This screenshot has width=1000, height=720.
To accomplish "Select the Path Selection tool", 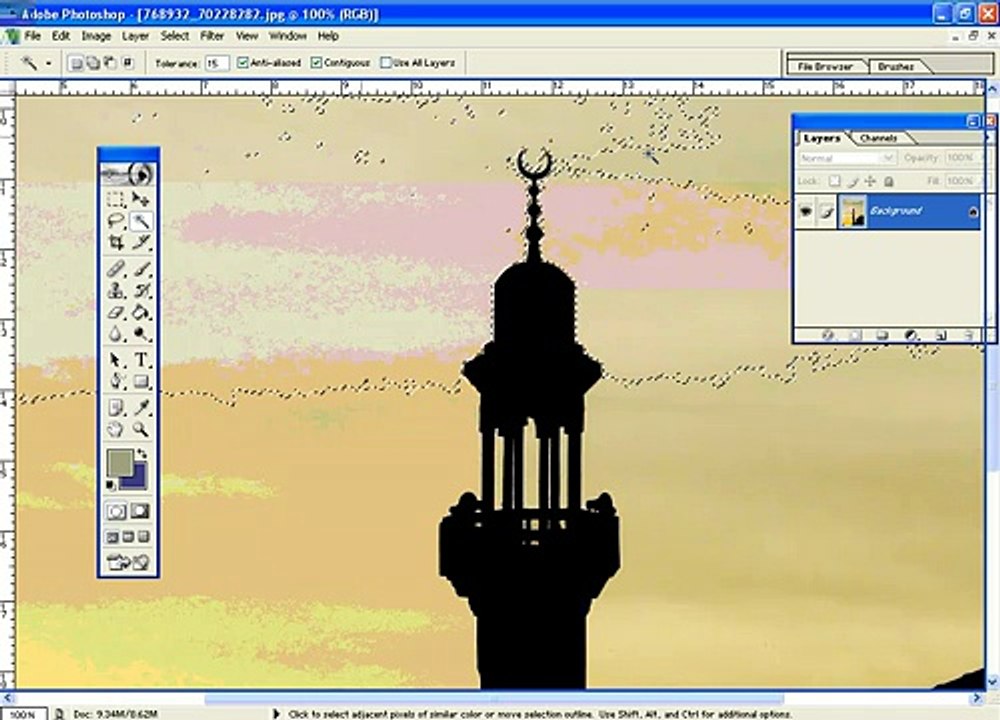I will tap(116, 360).
